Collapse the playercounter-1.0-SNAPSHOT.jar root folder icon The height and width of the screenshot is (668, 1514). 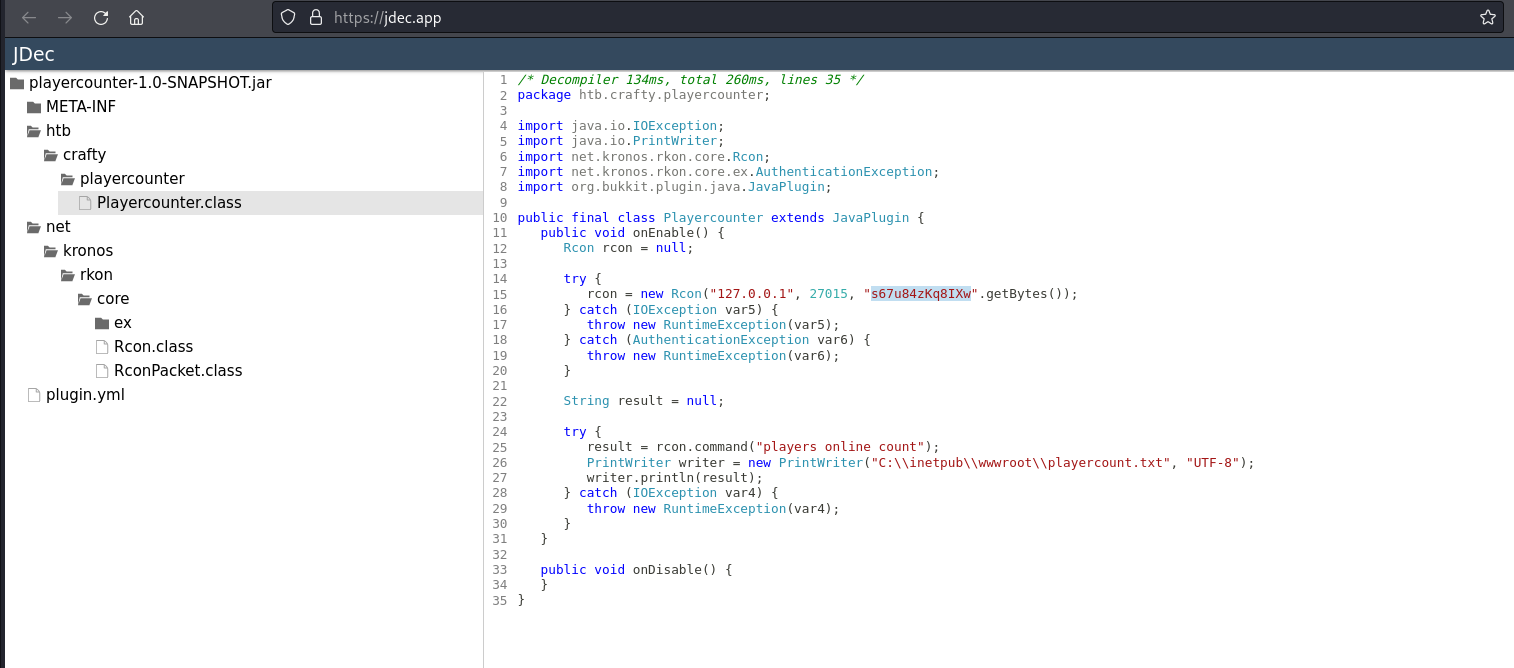click(x=16, y=83)
